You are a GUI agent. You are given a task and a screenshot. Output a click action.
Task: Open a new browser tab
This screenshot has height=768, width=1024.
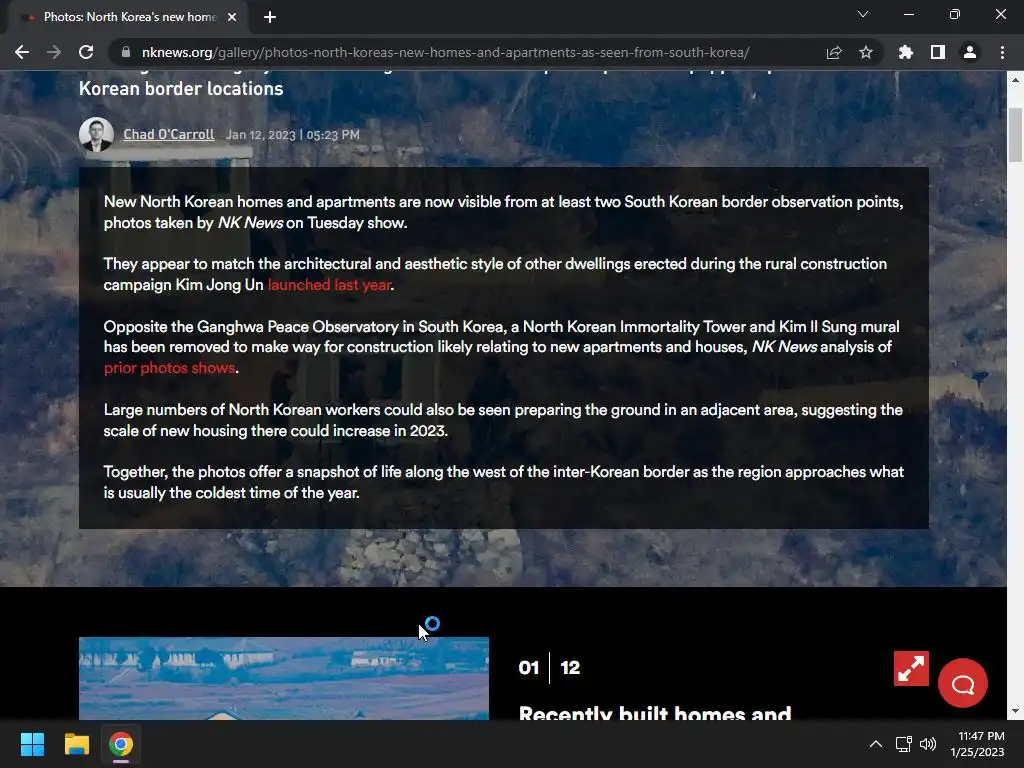[x=270, y=17]
